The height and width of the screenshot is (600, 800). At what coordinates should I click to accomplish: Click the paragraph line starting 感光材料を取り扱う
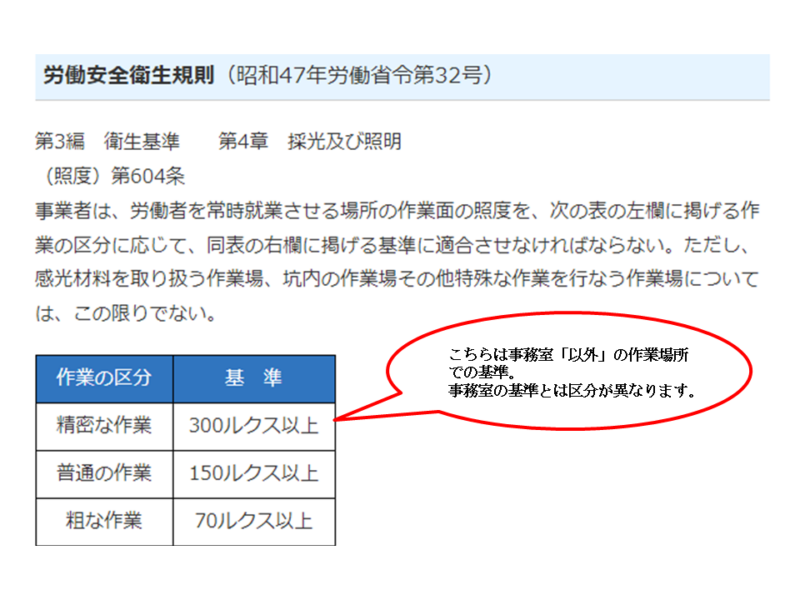coord(397,279)
